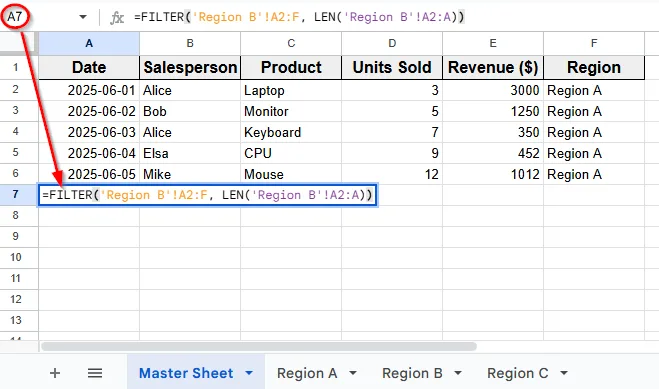Viewport: 659px width, 389px height.
Task: Select revenue cell showing 1012
Action: pyautogui.click(x=493, y=174)
